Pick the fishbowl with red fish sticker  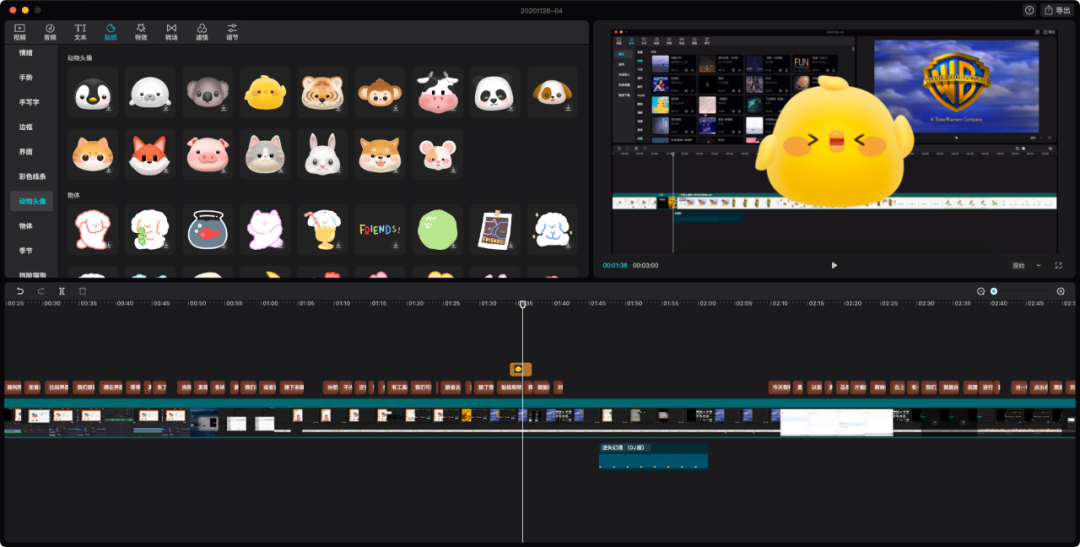coord(208,229)
